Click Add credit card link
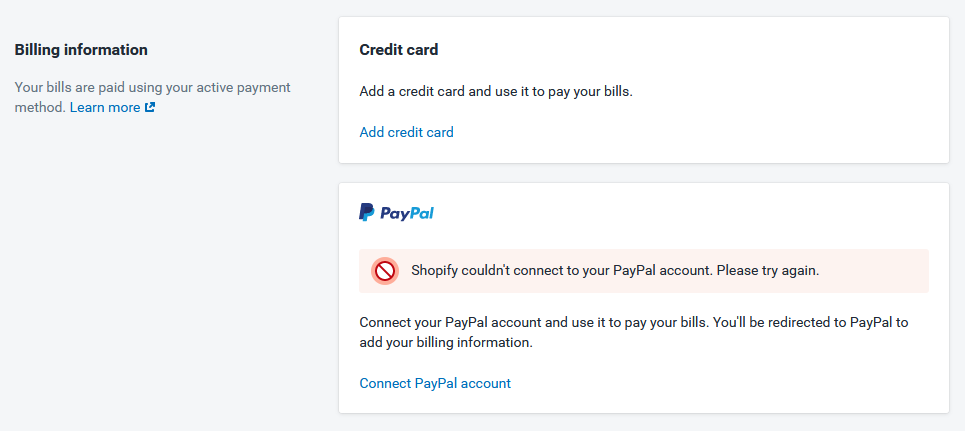This screenshot has height=431, width=965. click(406, 132)
